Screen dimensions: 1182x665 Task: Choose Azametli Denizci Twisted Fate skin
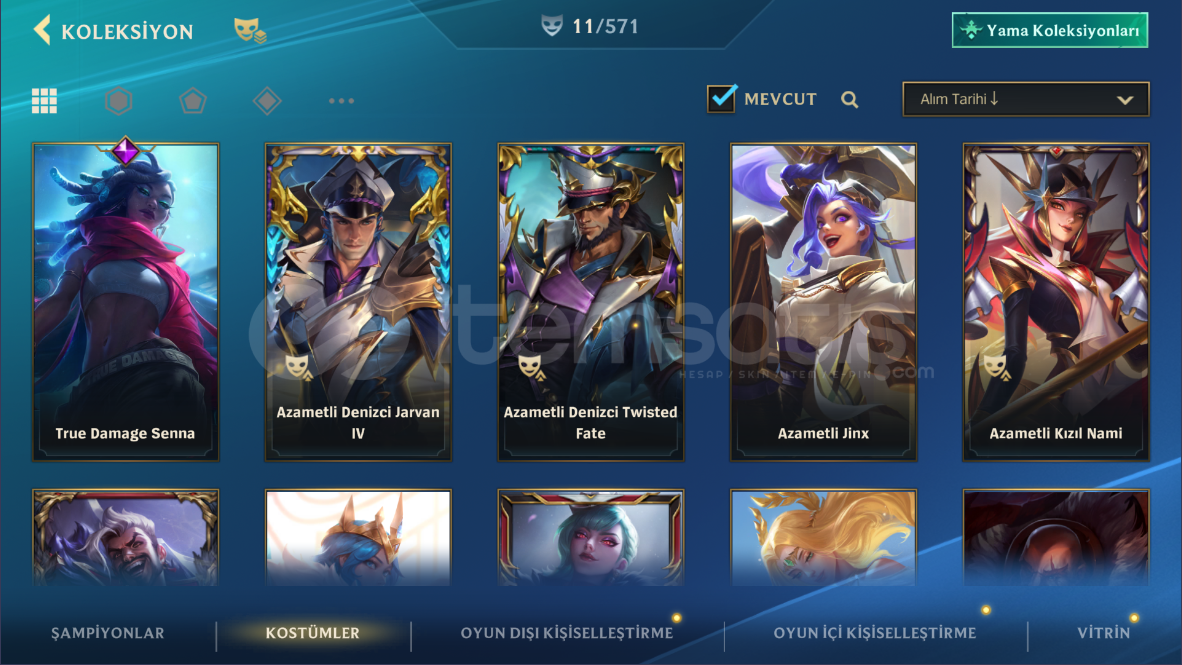coord(590,302)
